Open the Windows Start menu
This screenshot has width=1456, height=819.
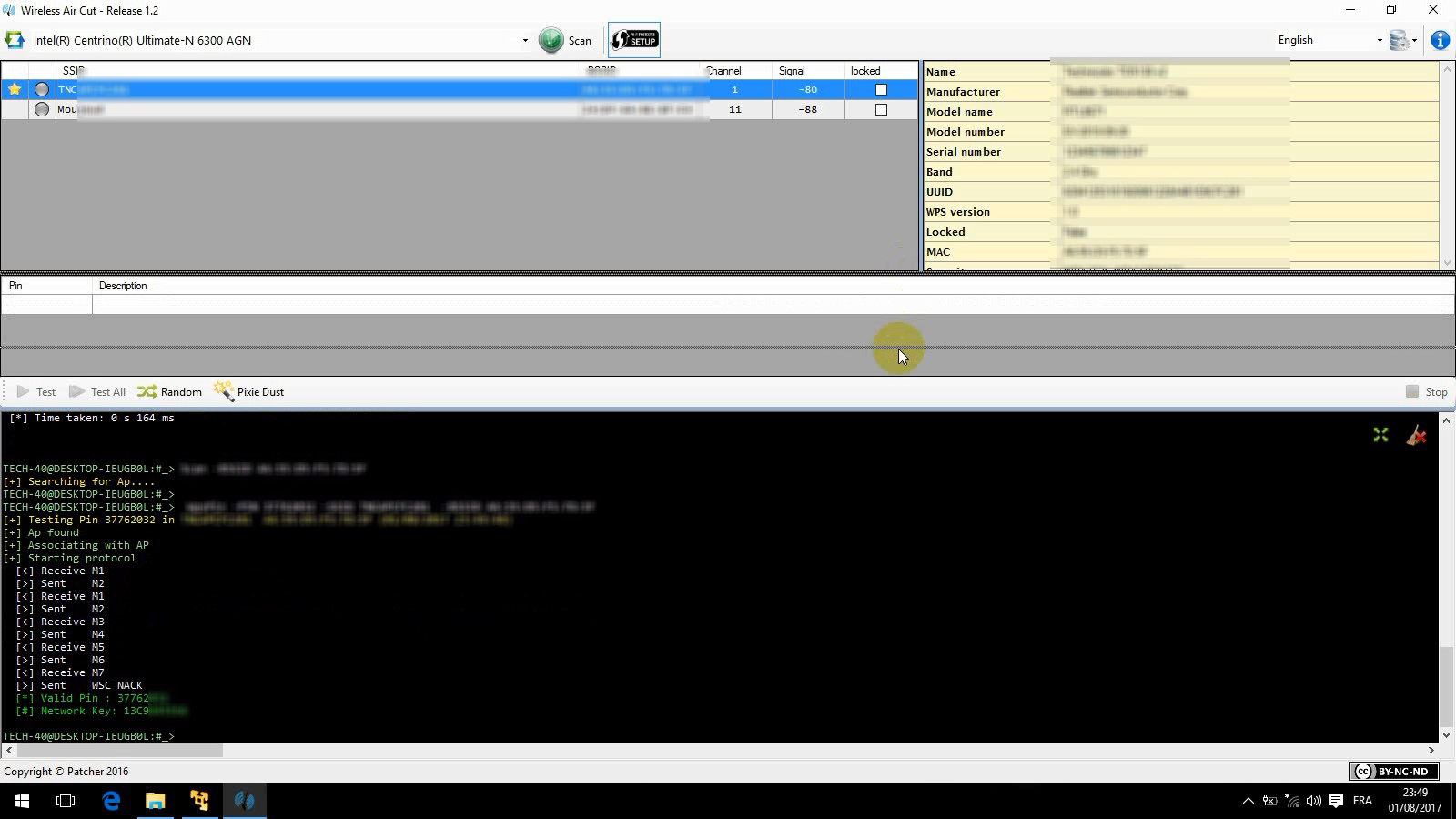[22, 801]
